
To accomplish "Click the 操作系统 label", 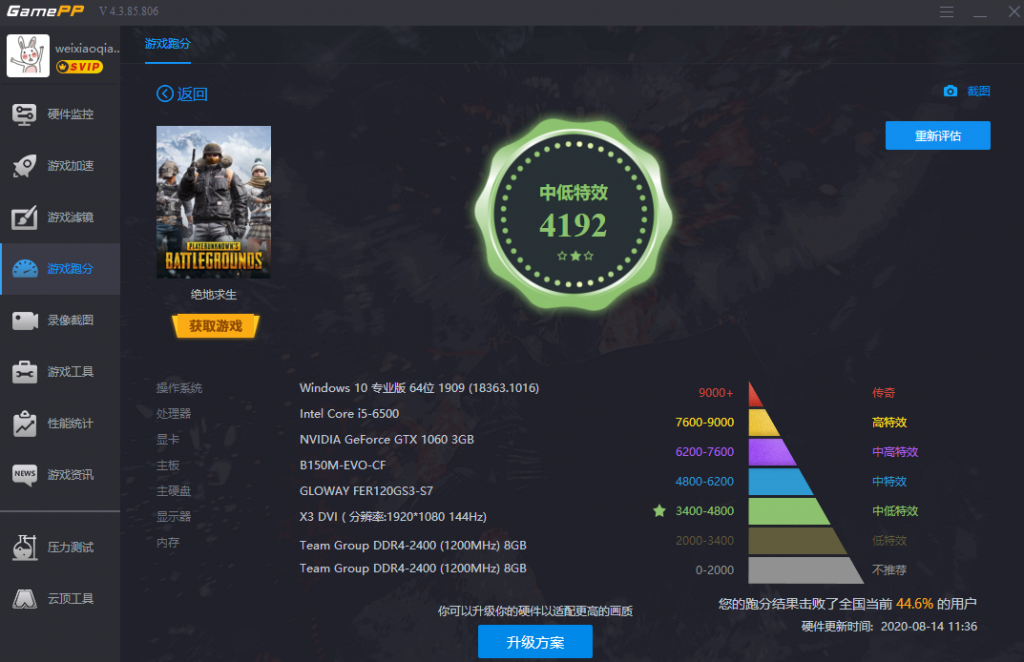I will pos(179,388).
